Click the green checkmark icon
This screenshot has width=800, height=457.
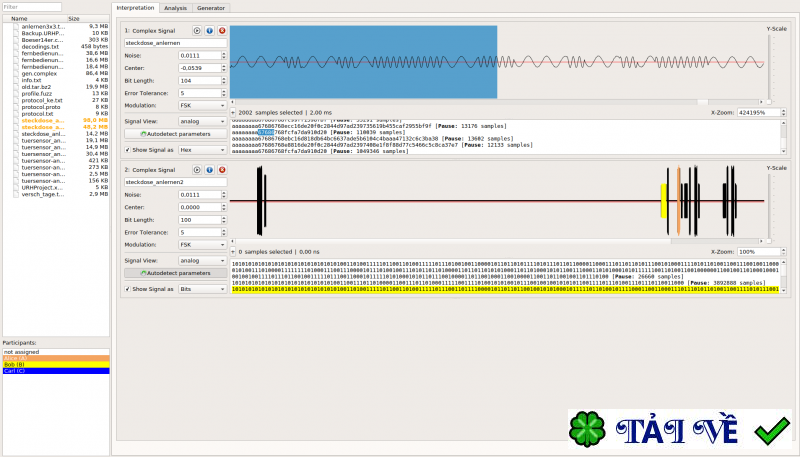coord(771,432)
